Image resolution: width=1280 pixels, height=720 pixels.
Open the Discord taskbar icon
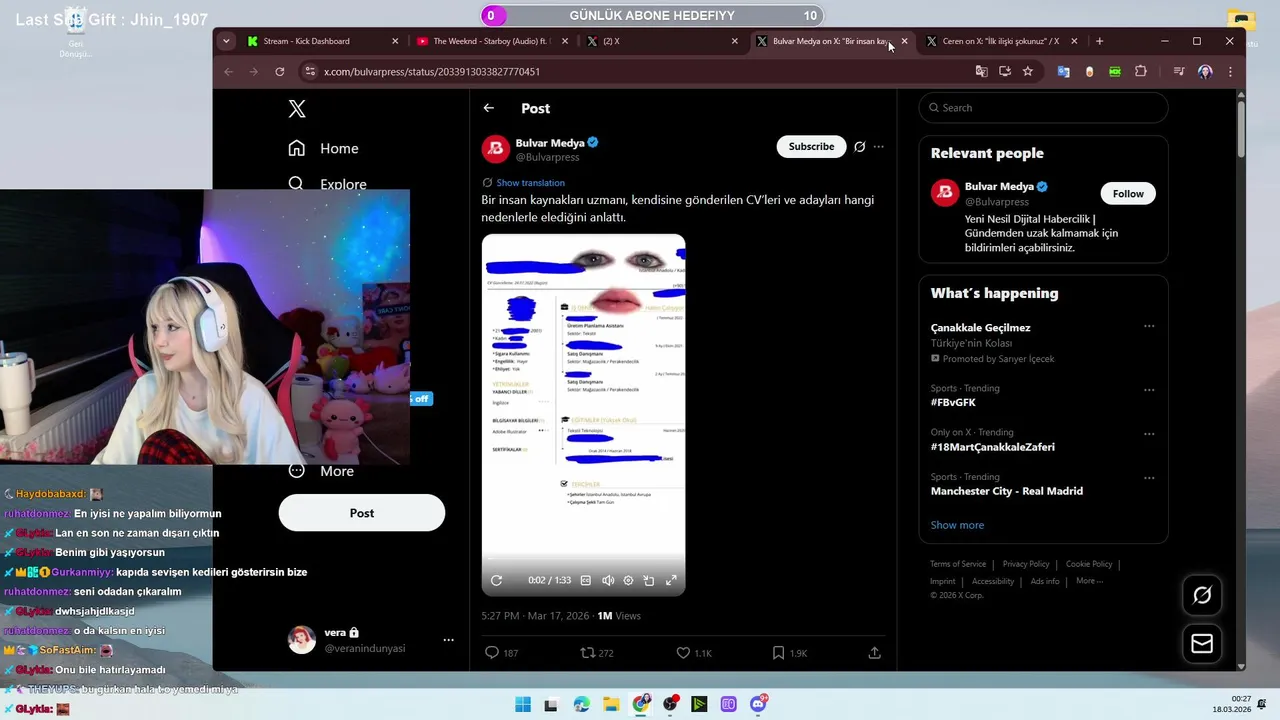point(758,704)
